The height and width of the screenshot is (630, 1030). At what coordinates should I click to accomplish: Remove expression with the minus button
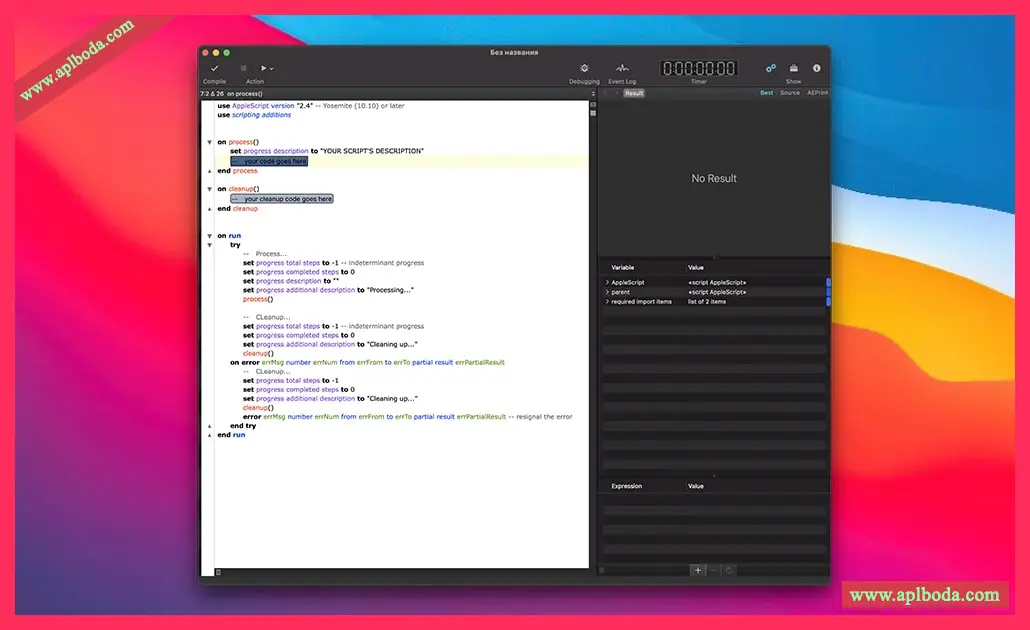pos(713,570)
